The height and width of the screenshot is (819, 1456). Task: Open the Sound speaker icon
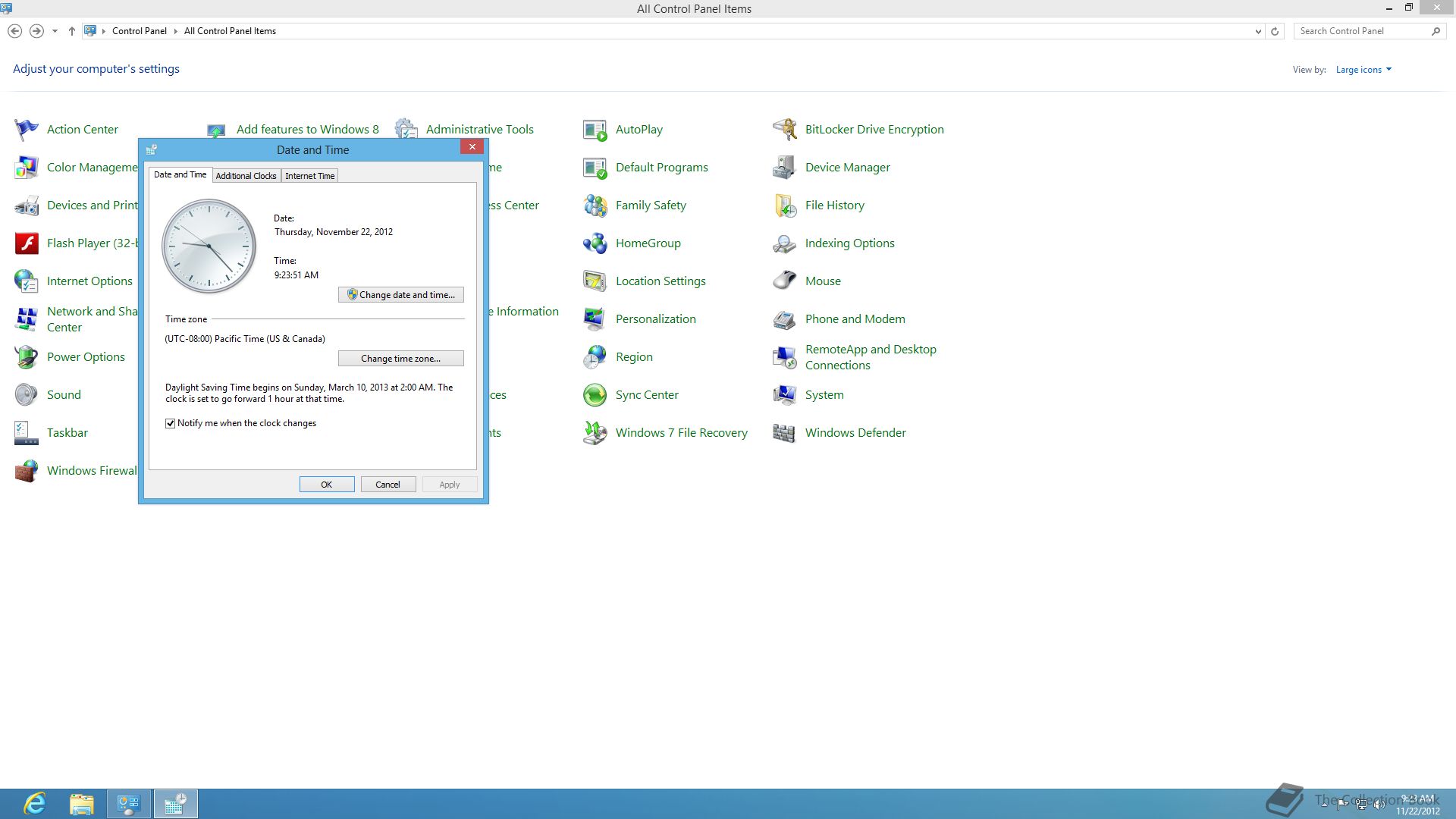point(27,395)
